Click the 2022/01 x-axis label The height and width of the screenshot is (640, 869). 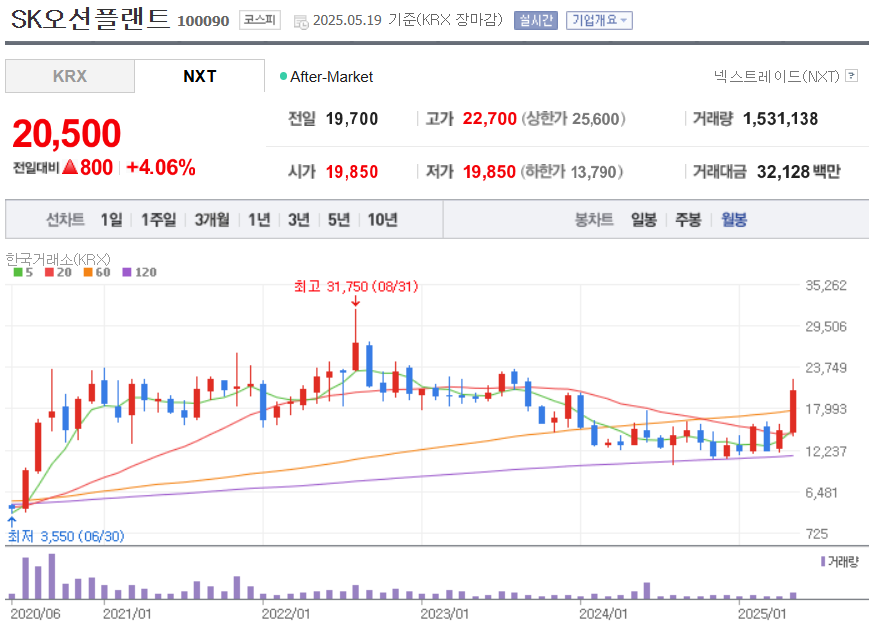coord(285,613)
